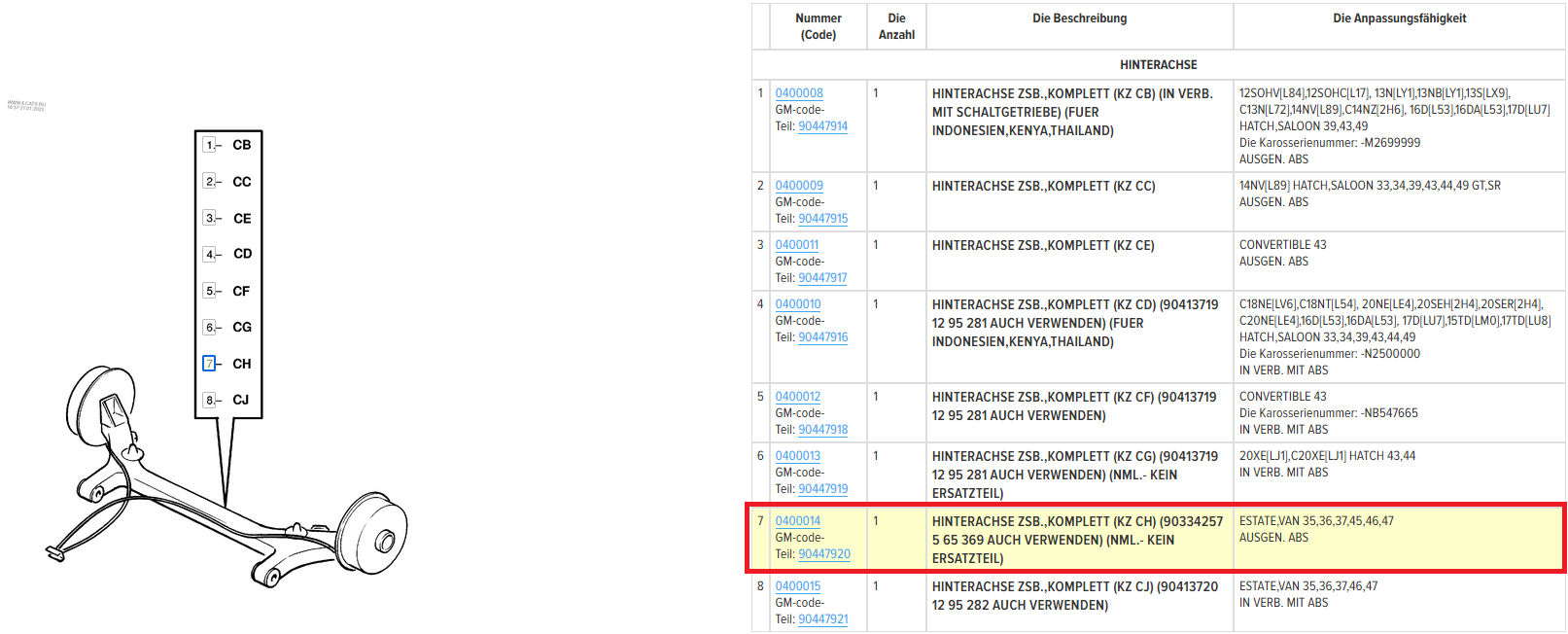This screenshot has height=634, width=1568.
Task: Select callout number 2 beside CC
Action: pyautogui.click(x=209, y=181)
